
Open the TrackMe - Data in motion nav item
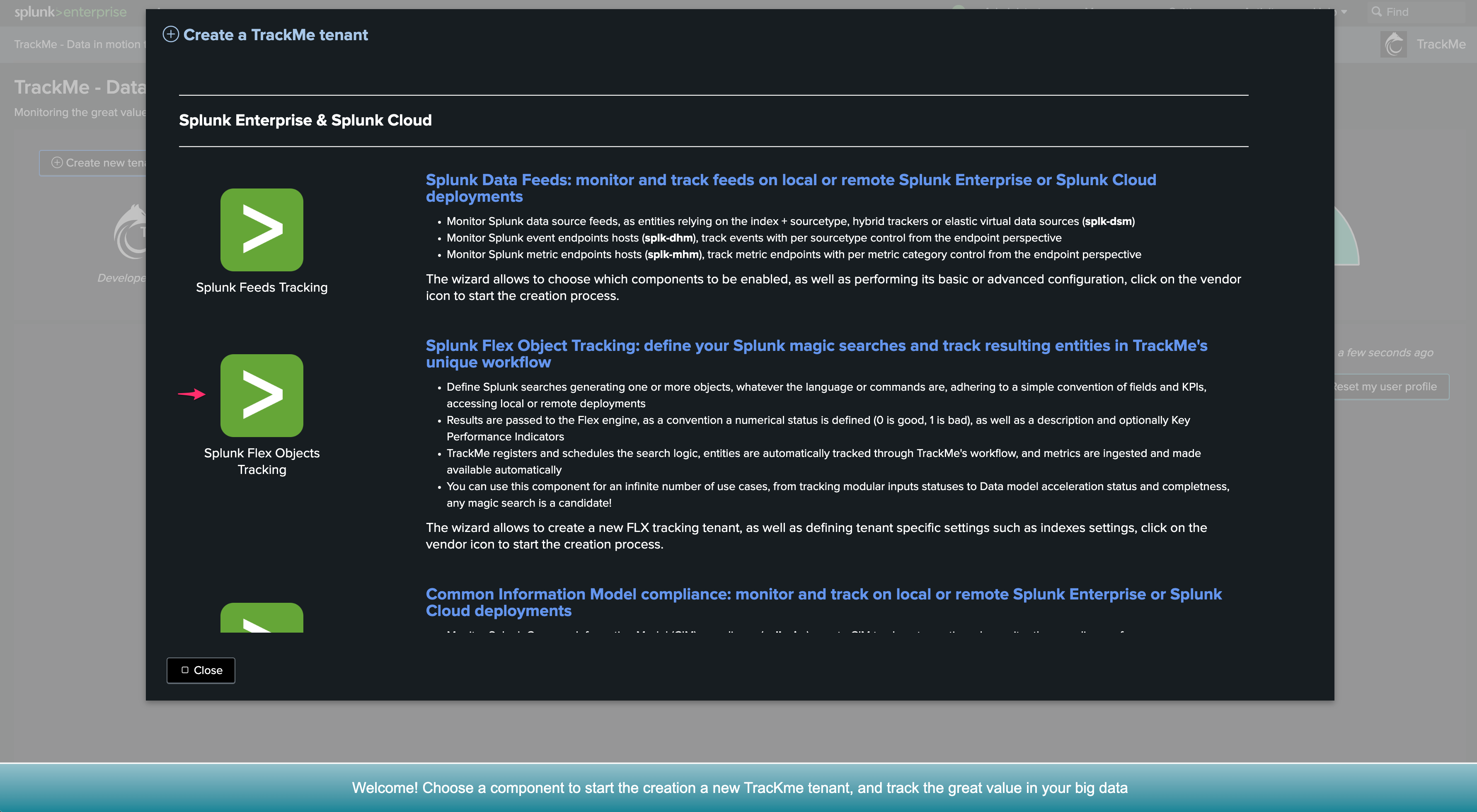coord(79,44)
